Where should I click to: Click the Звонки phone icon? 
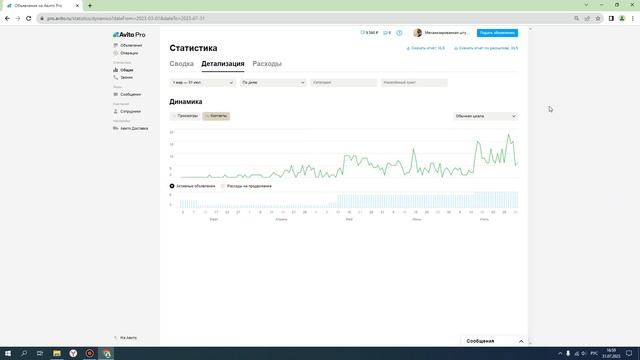(x=116, y=77)
